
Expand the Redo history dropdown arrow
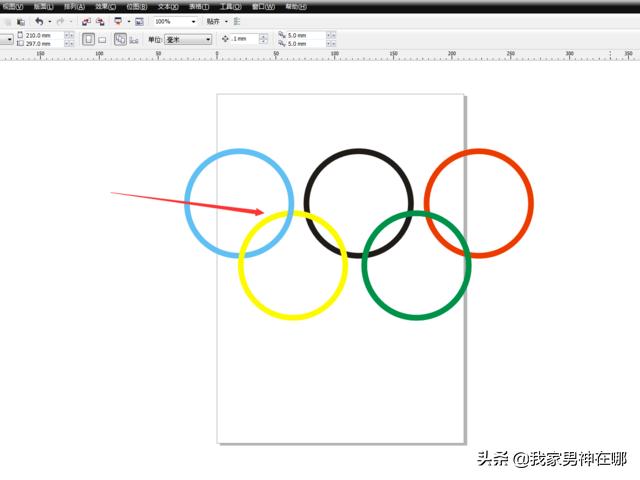[71, 22]
